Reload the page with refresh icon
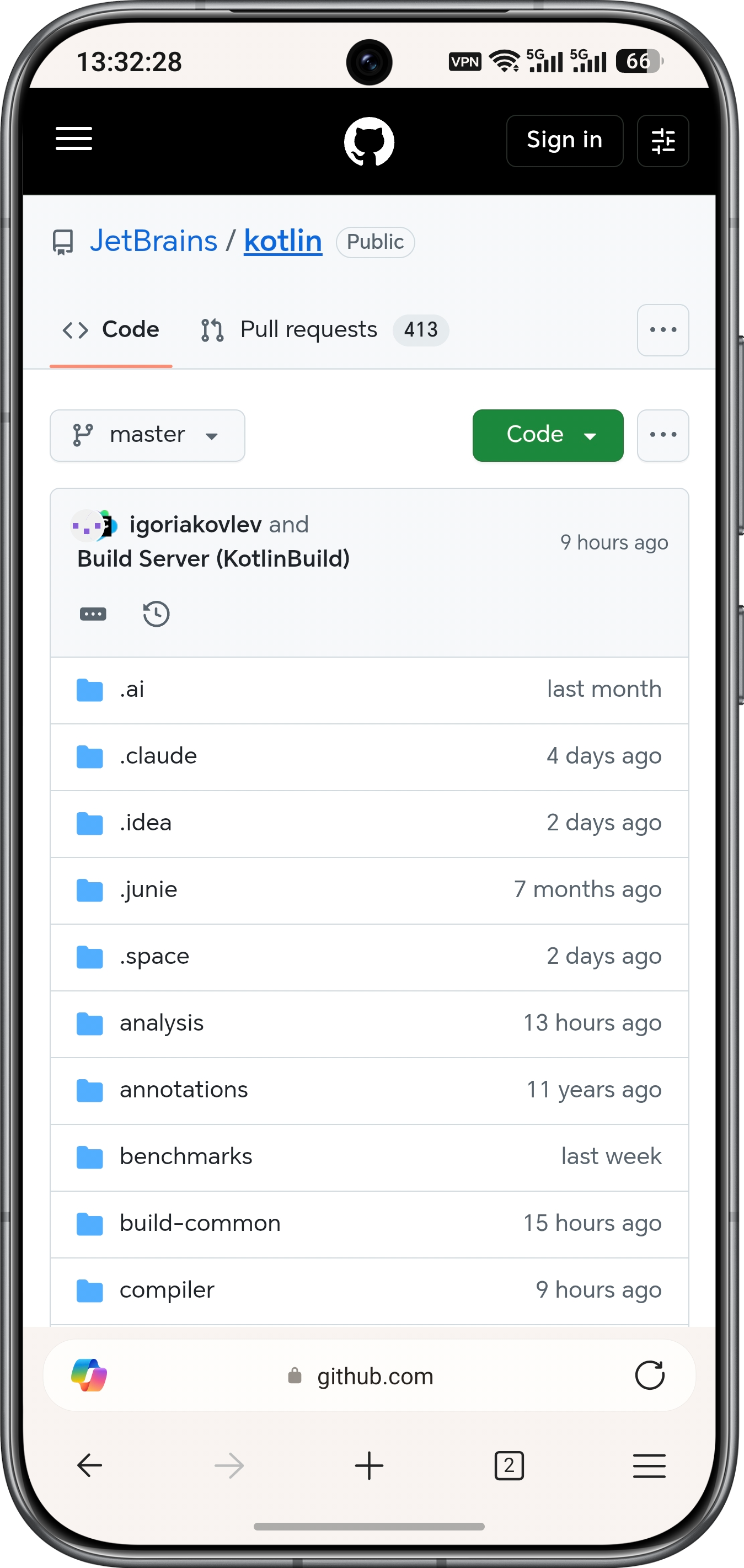The height and width of the screenshot is (1568, 744). coord(649,1375)
